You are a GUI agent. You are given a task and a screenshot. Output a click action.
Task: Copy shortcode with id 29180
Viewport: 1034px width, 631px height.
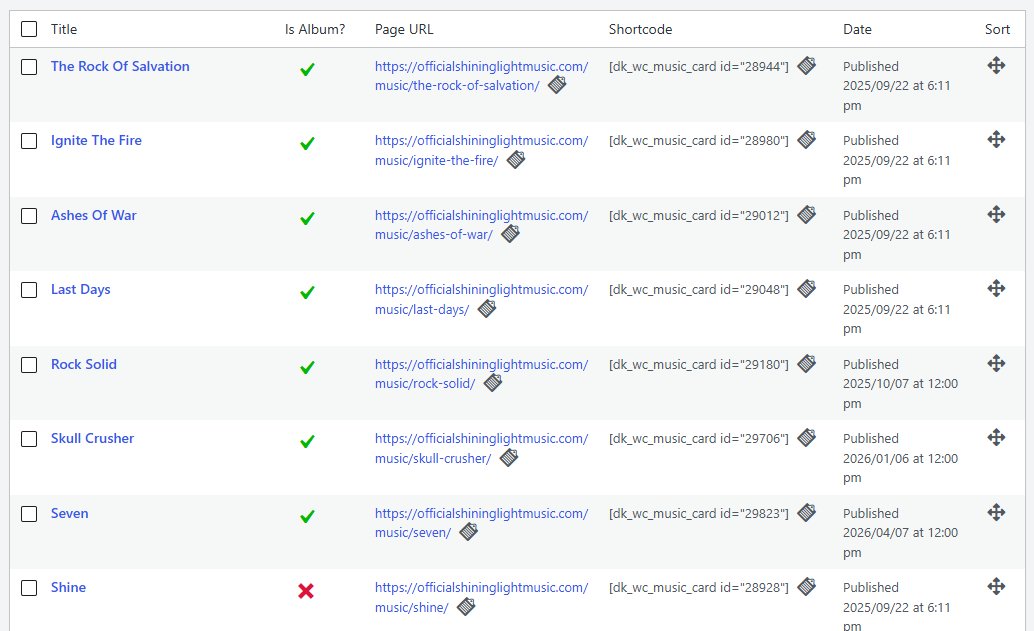pos(806,363)
